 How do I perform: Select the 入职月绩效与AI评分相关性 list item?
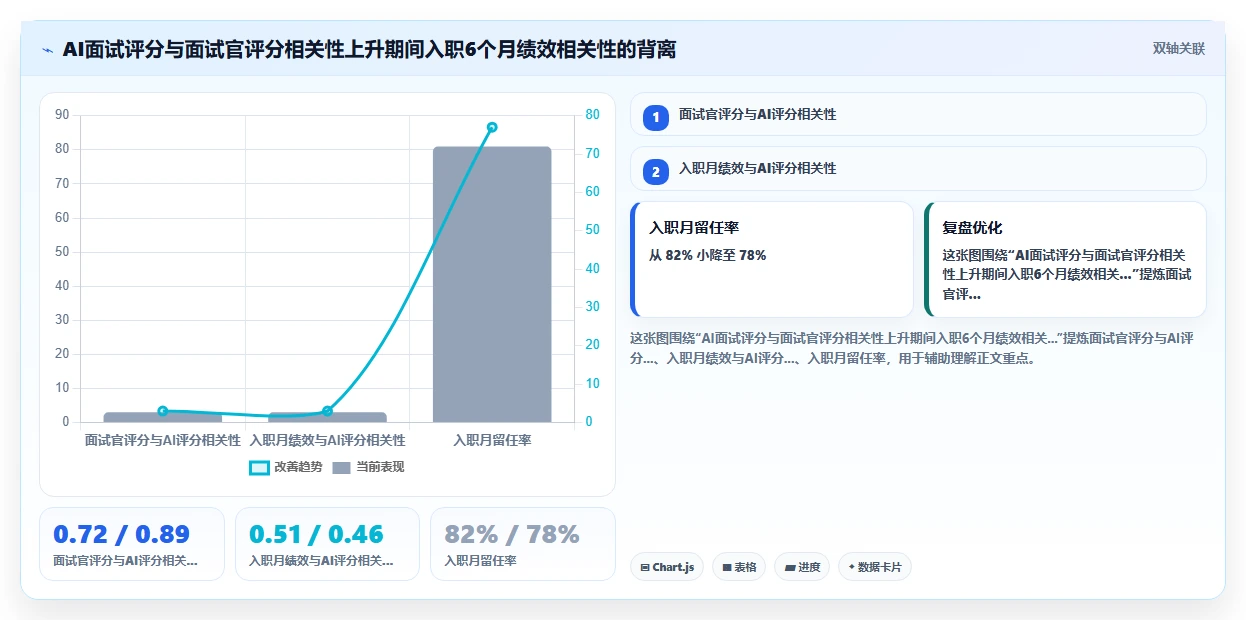[x=918, y=168]
